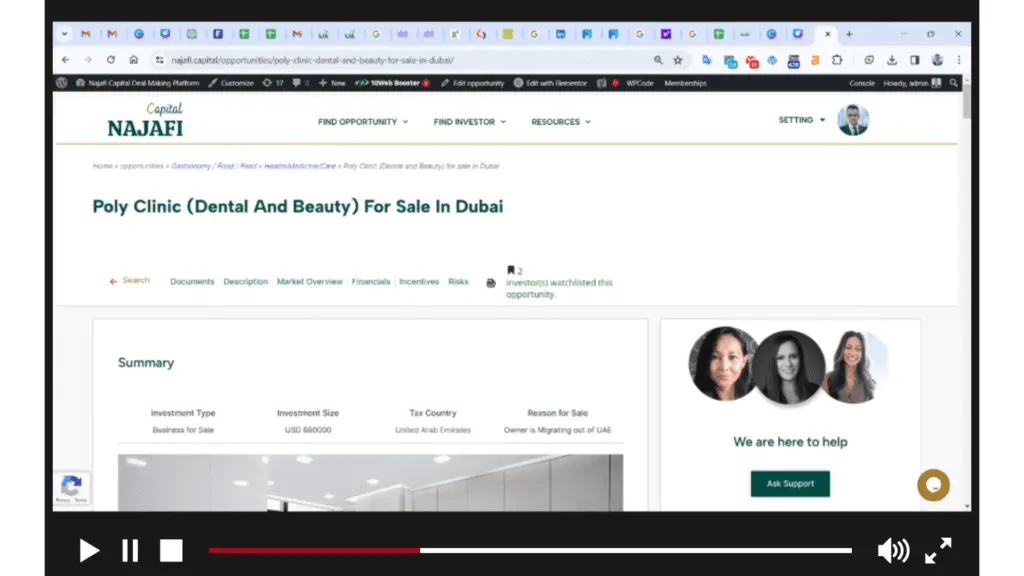Click the browser forward arrow
The width and height of the screenshot is (1024, 576).
pos(88,60)
